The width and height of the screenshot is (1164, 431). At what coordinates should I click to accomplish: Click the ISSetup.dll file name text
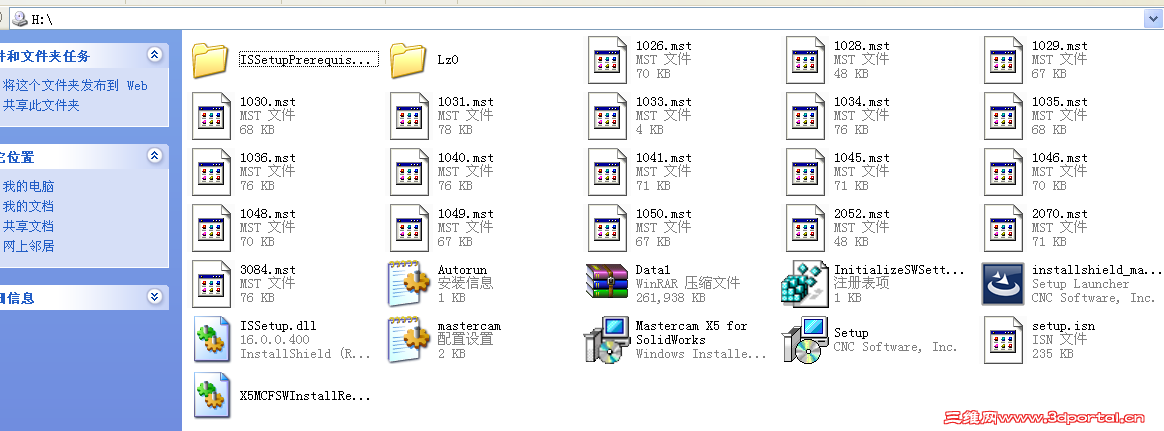click(x=278, y=326)
